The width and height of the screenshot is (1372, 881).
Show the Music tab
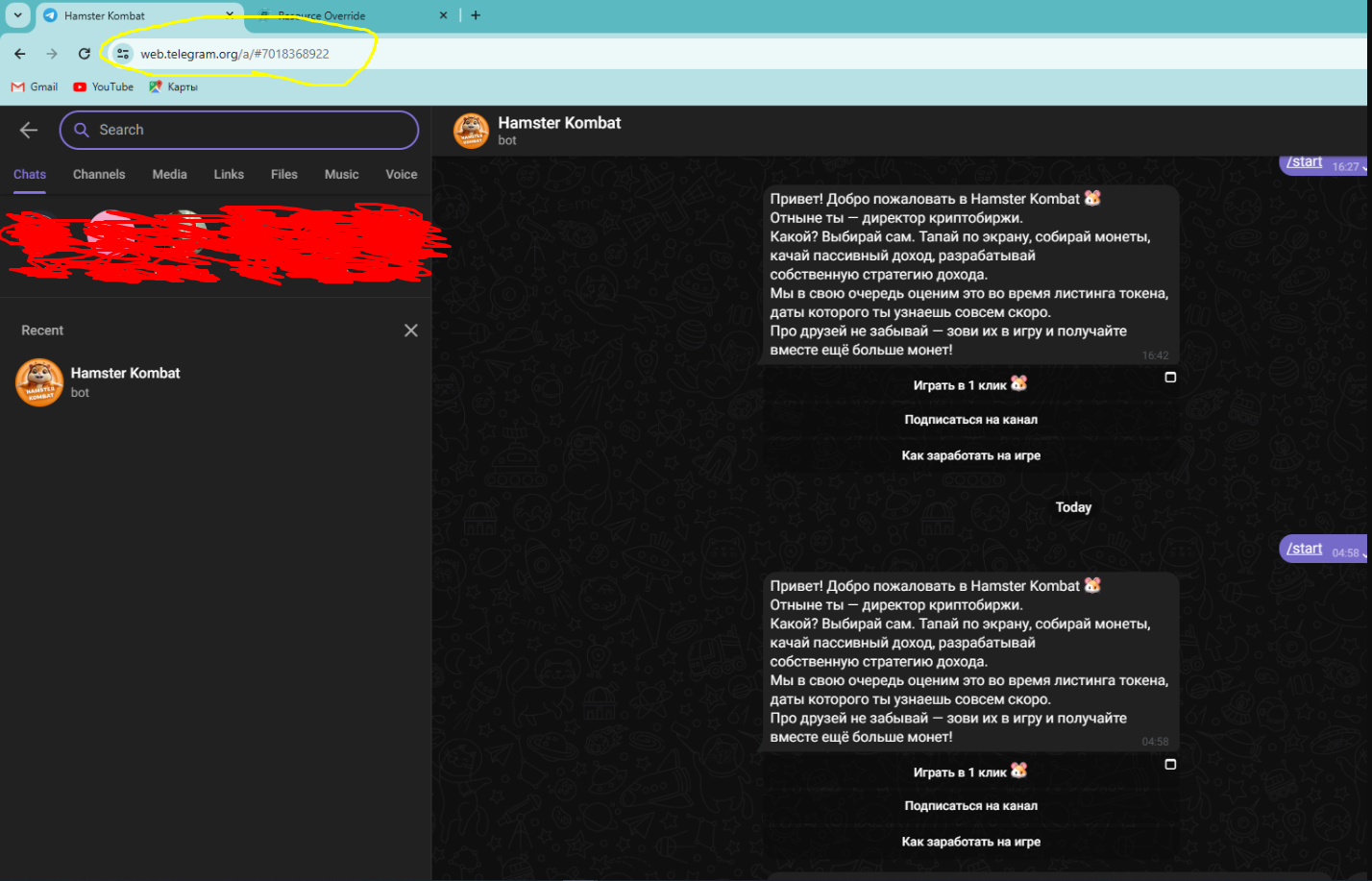tap(342, 174)
